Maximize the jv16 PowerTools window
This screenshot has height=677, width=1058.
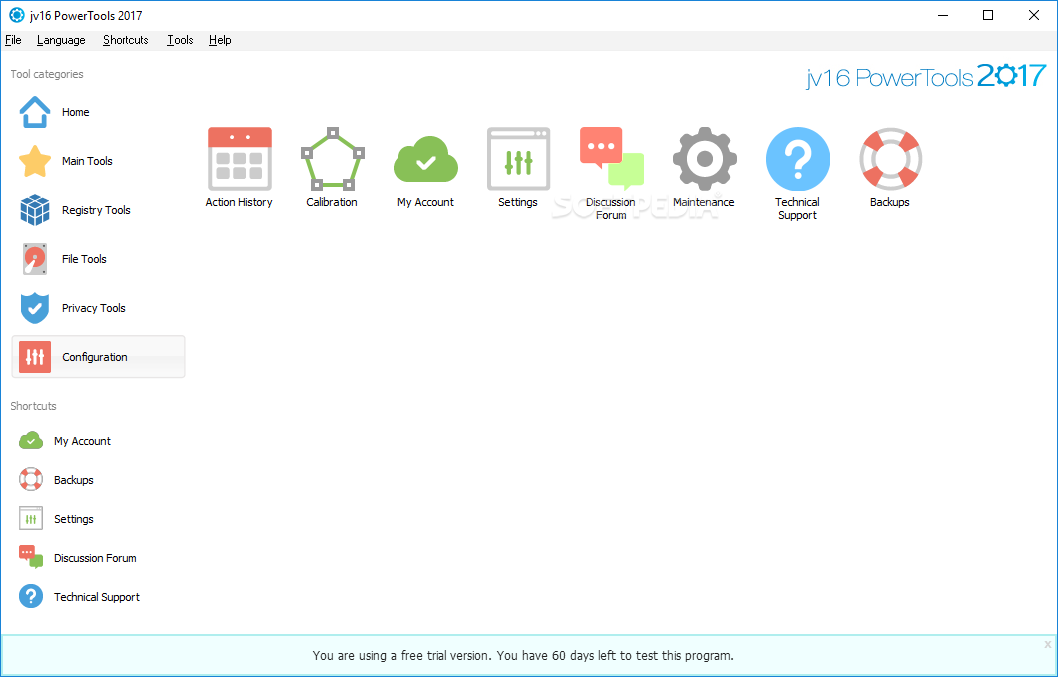point(988,15)
